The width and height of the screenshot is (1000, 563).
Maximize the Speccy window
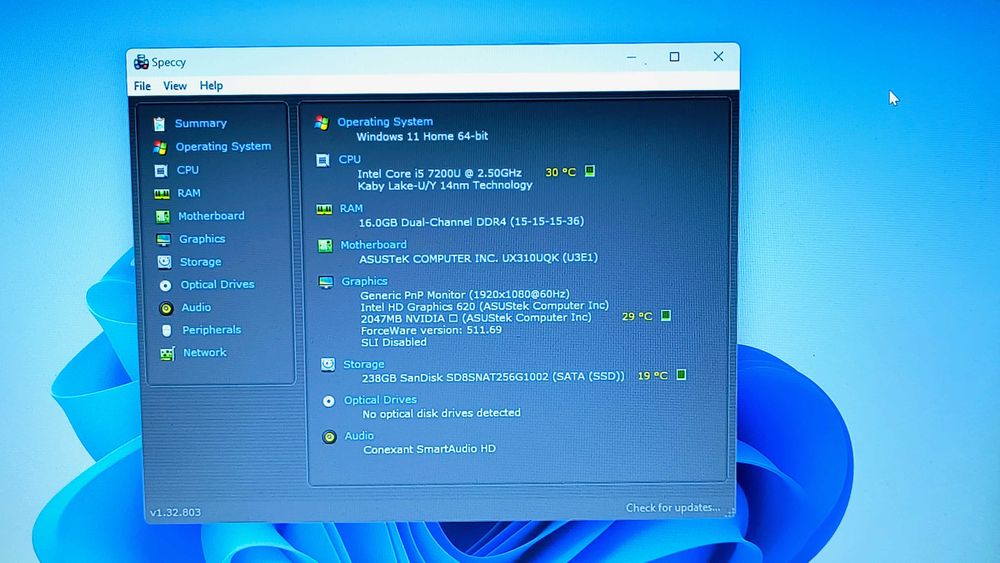point(674,57)
